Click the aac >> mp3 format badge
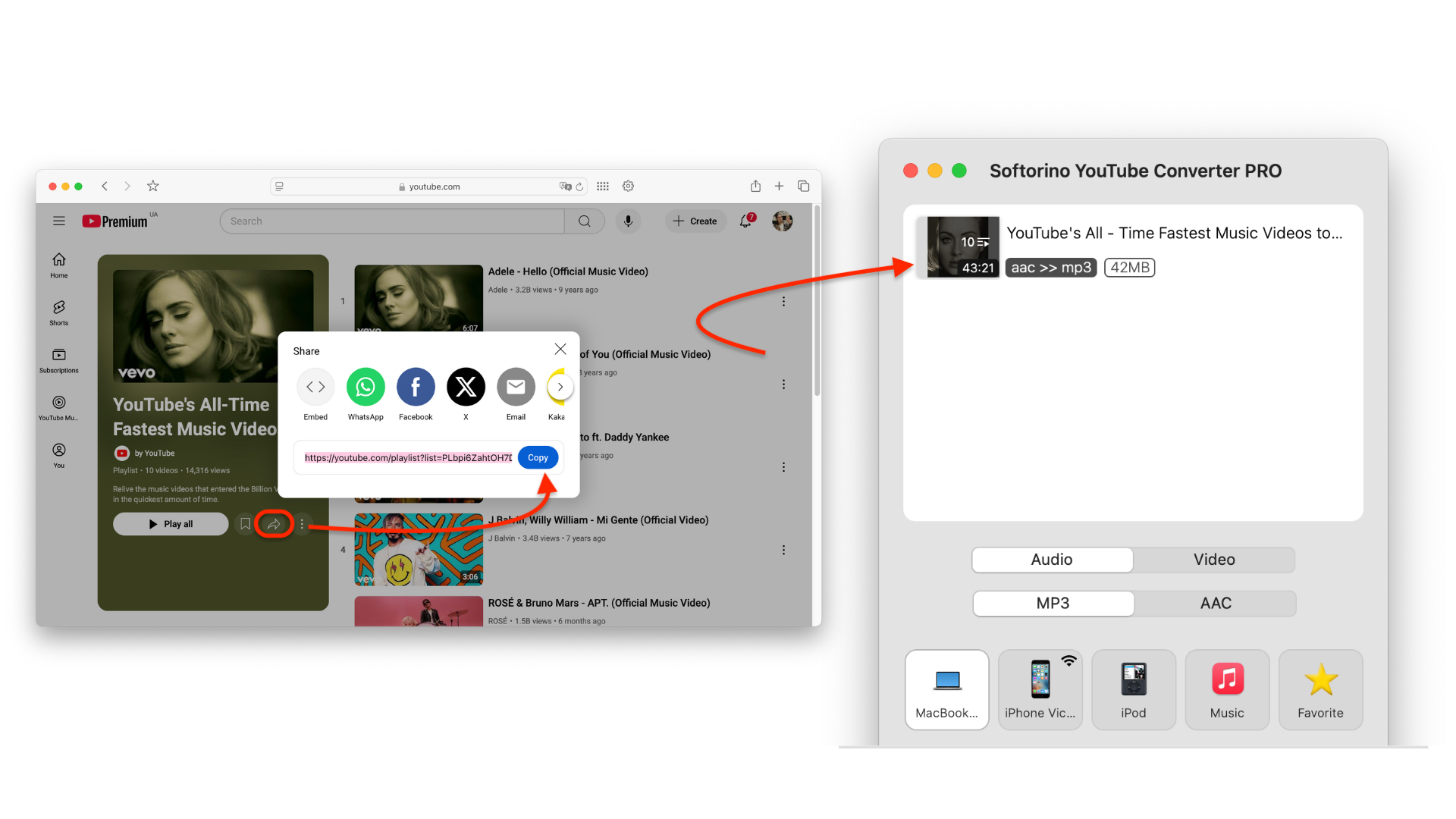The image size is (1456, 819). pyautogui.click(x=1051, y=268)
